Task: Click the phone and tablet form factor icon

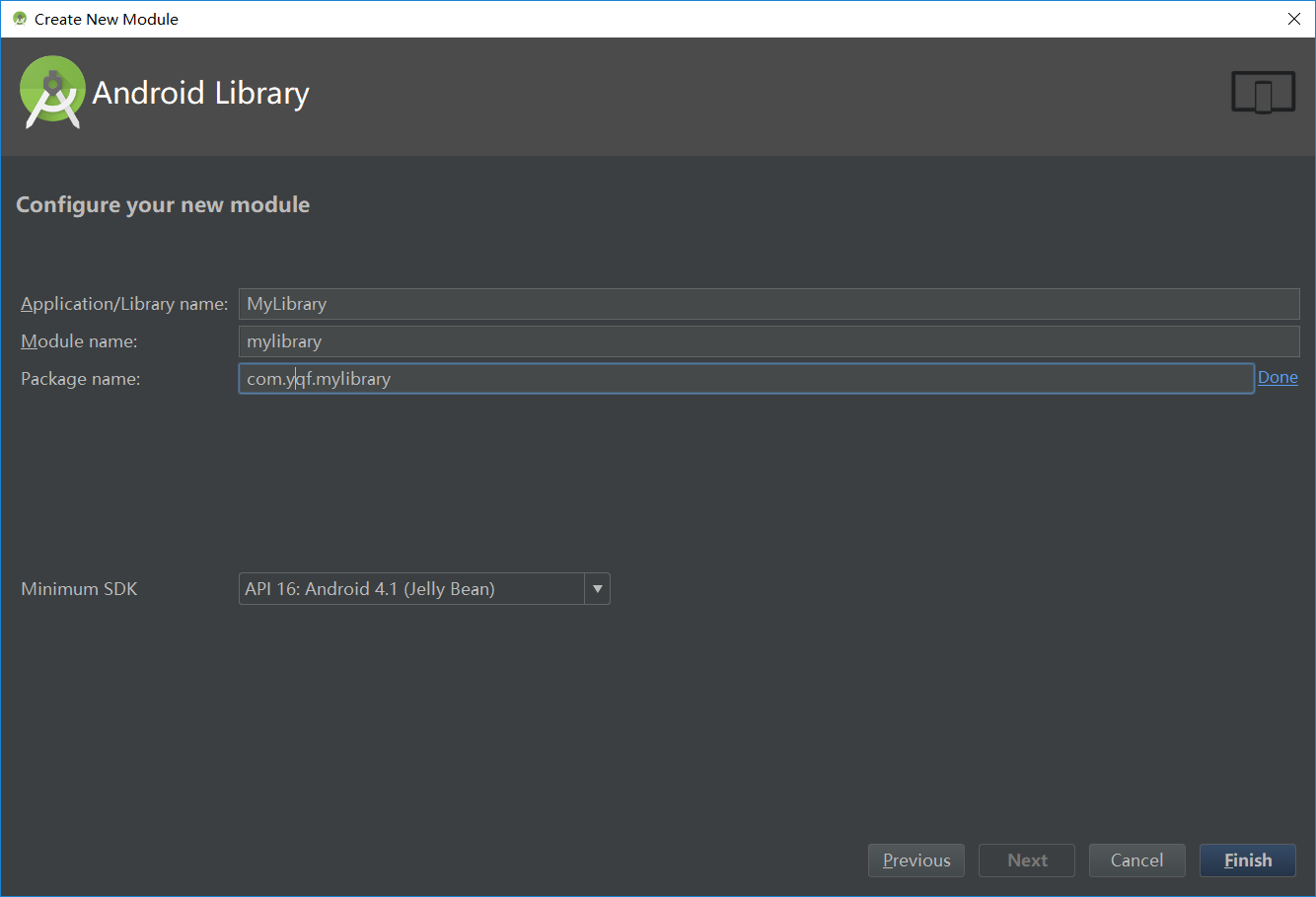Action: pyautogui.click(x=1263, y=92)
